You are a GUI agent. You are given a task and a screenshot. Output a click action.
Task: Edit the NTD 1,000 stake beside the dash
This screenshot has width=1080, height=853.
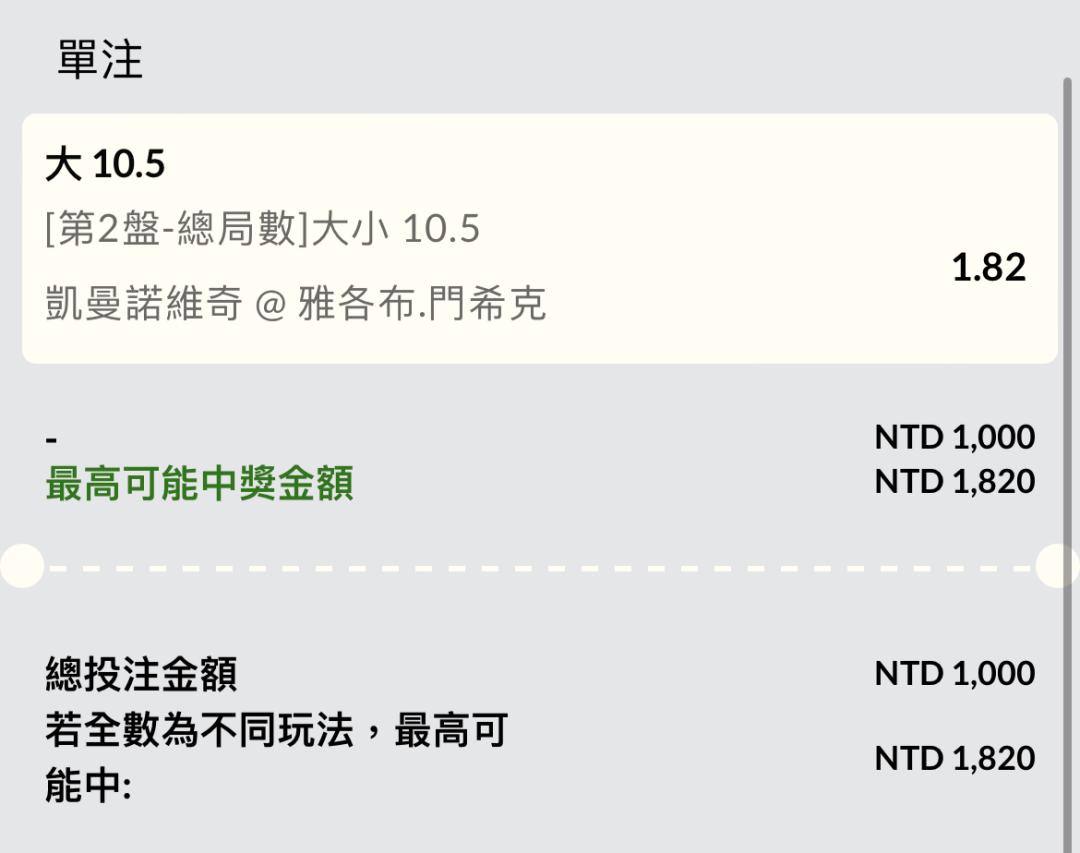pos(955,437)
